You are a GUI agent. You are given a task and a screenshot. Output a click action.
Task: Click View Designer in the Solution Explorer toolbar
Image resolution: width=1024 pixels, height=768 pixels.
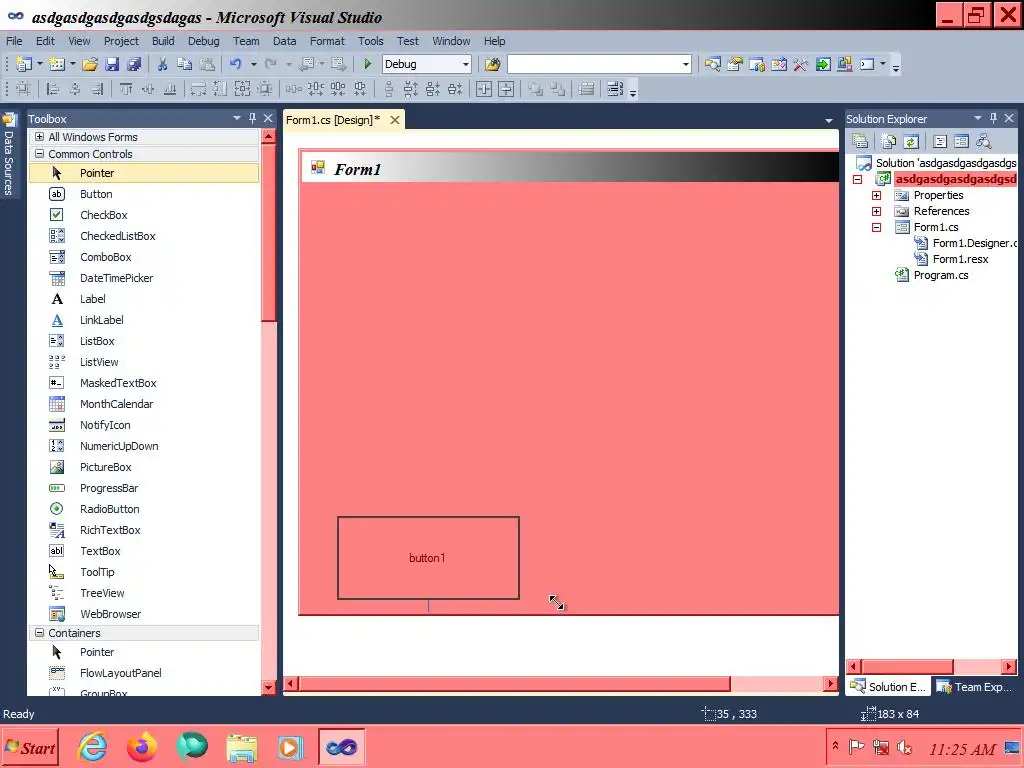click(961, 141)
